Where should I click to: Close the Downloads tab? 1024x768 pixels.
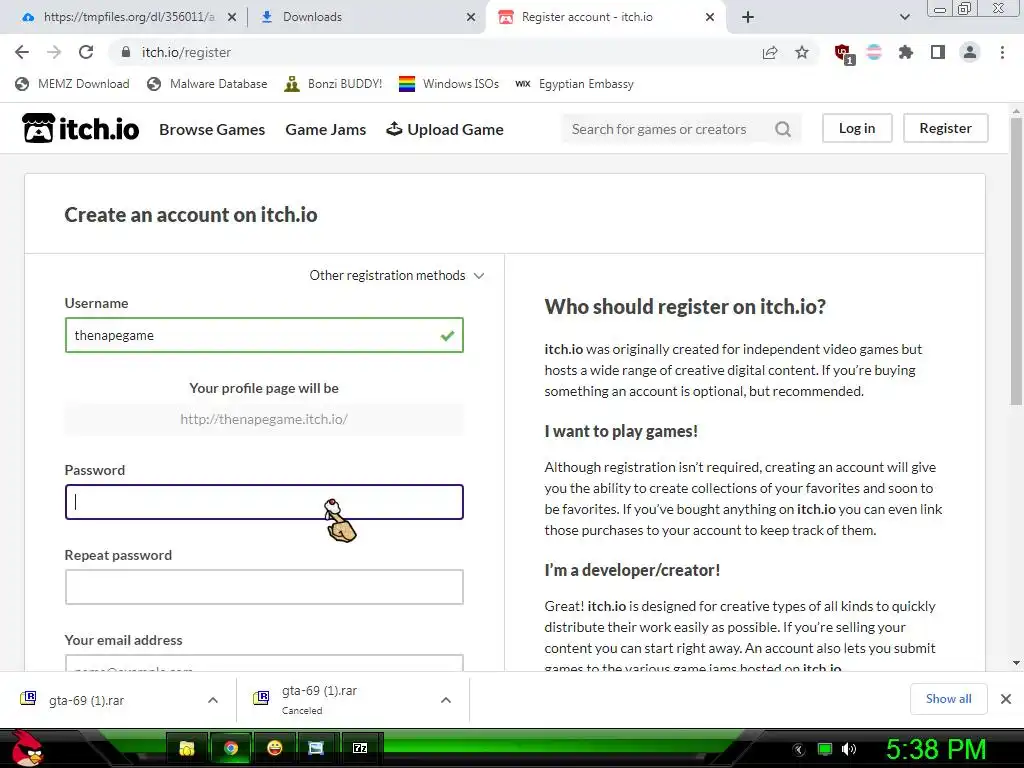coord(471,17)
